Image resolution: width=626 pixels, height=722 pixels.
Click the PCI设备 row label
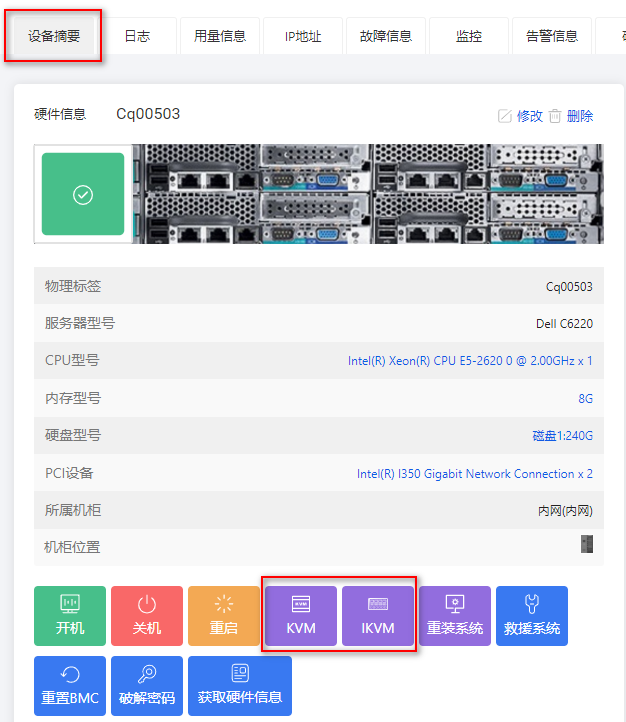(x=69, y=473)
